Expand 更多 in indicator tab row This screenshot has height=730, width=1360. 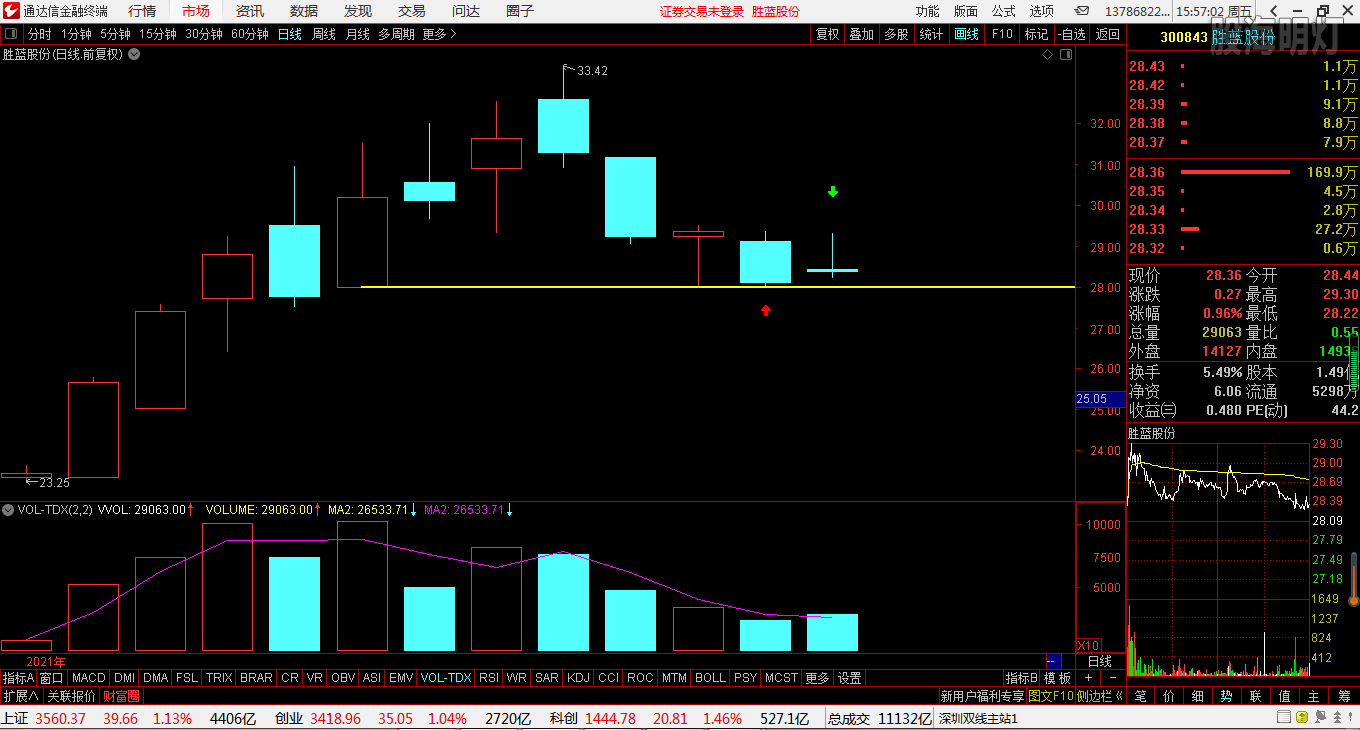pos(817,678)
